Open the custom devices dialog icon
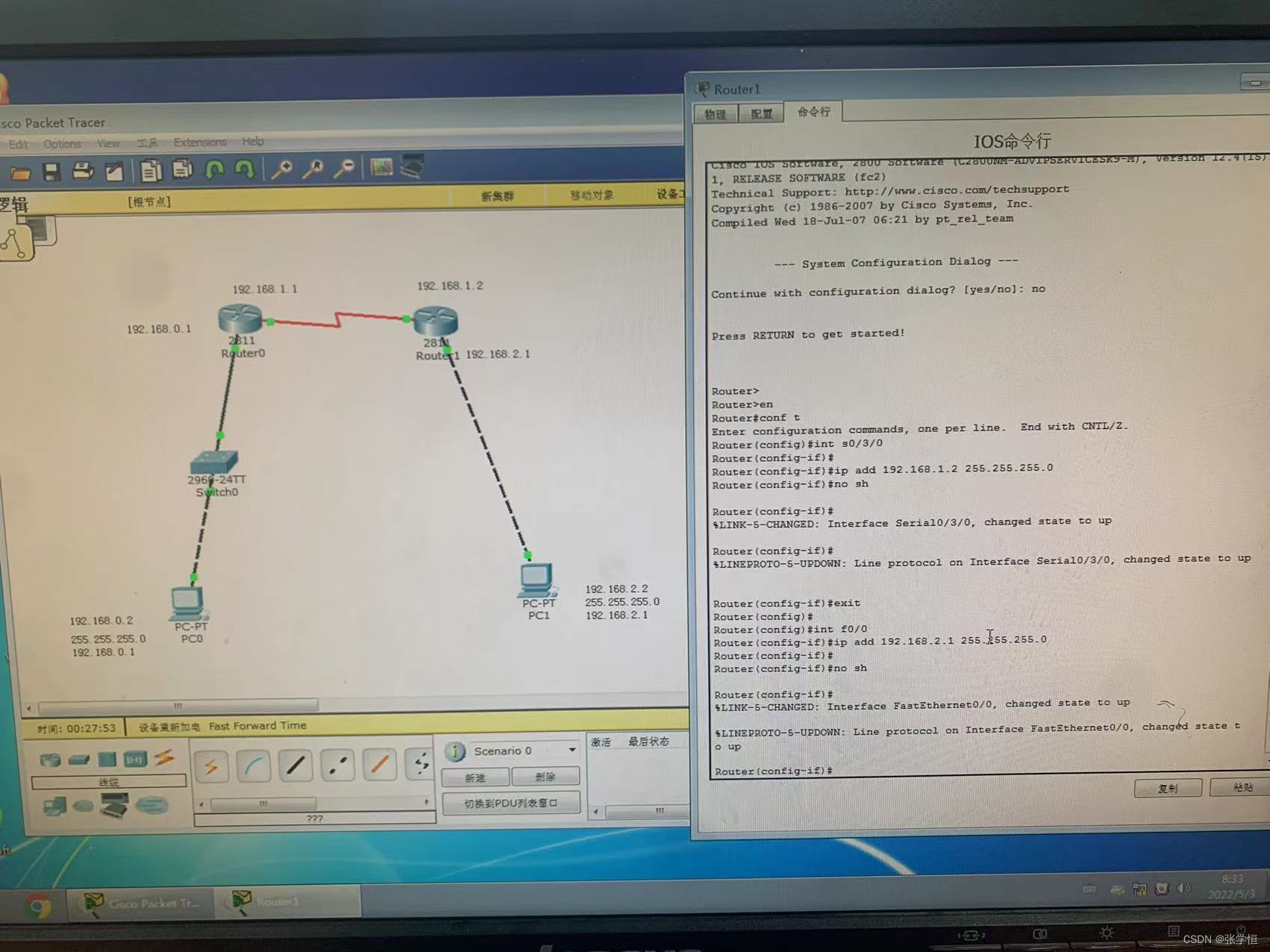The image size is (1270, 952). click(x=412, y=167)
